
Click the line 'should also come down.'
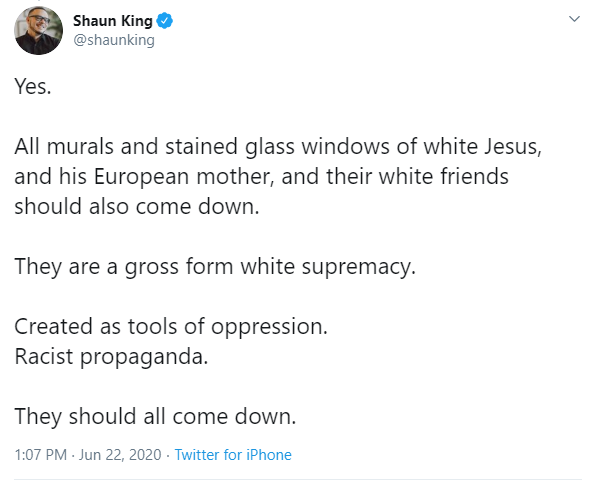137,206
